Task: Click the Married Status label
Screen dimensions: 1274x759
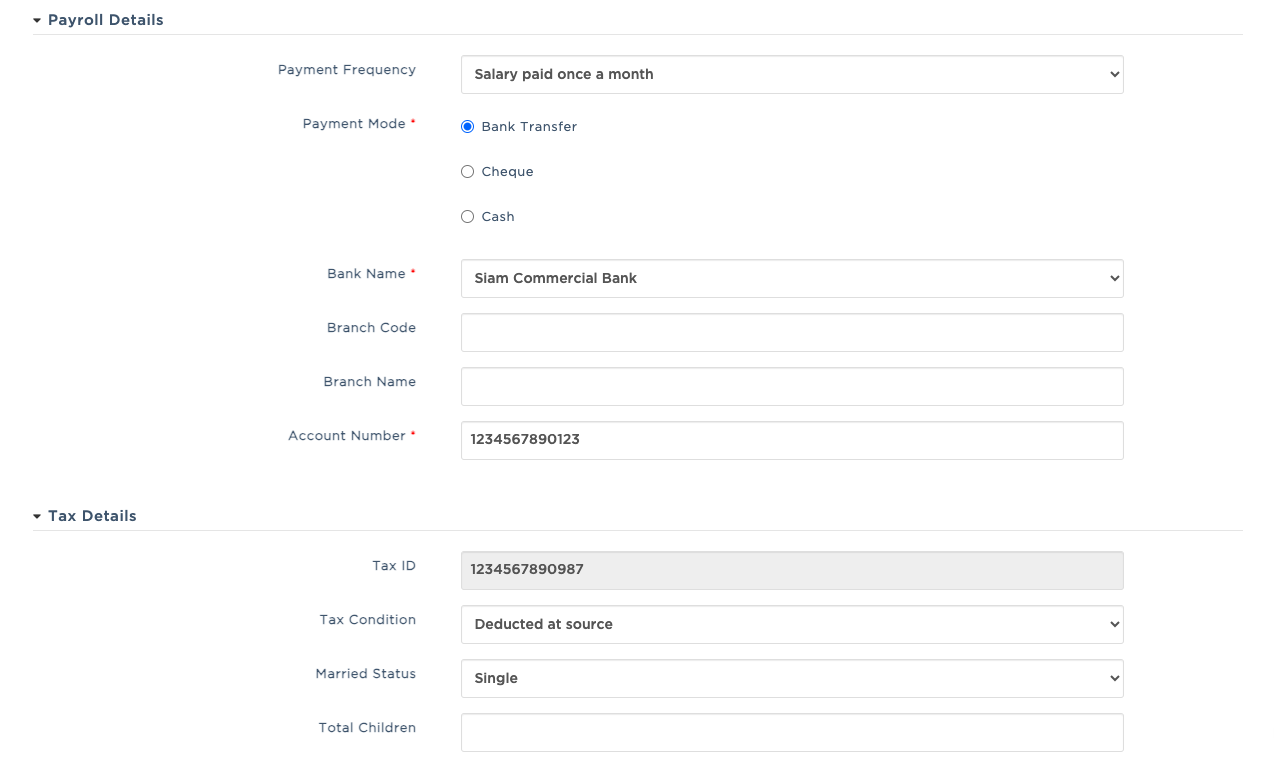Action: coord(366,674)
